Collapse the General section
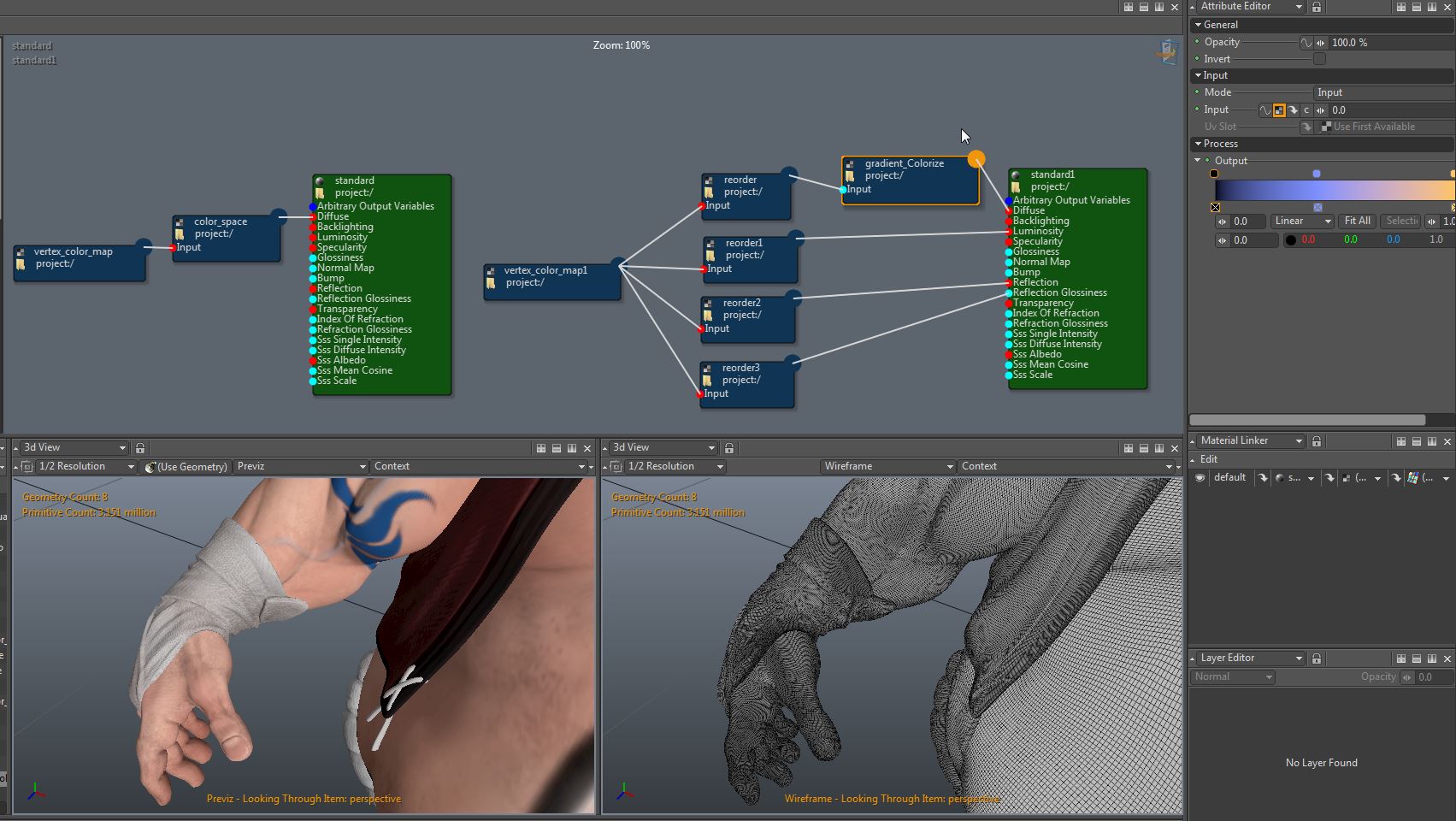The height and width of the screenshot is (821, 1456). pos(1199,25)
